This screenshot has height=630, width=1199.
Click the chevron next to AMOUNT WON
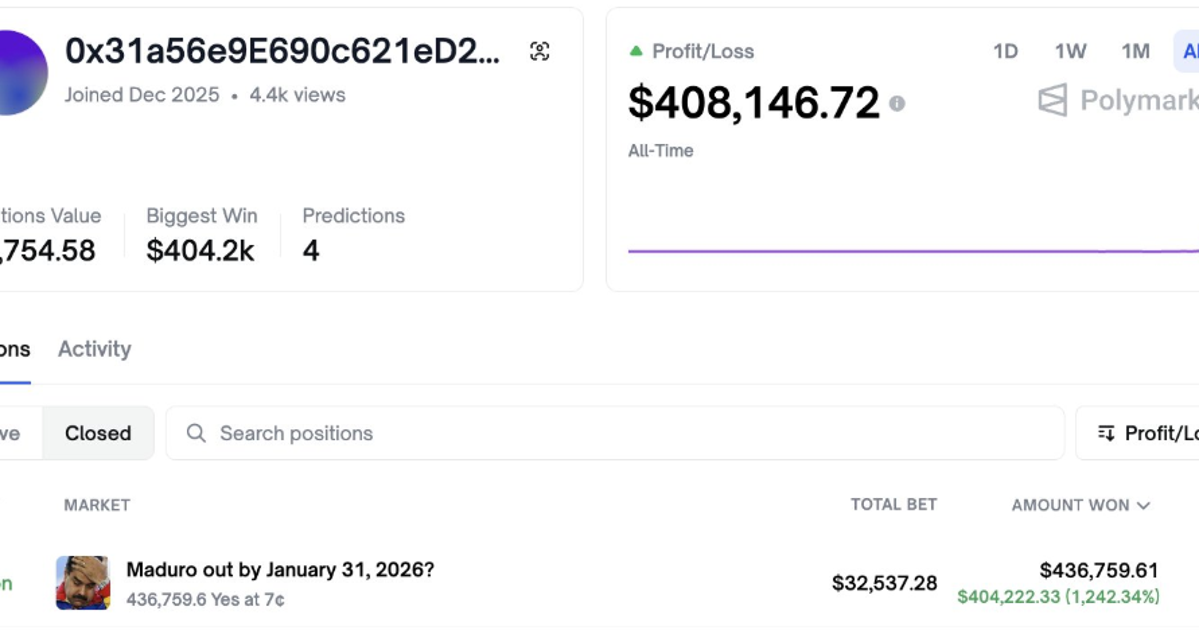point(1144,506)
